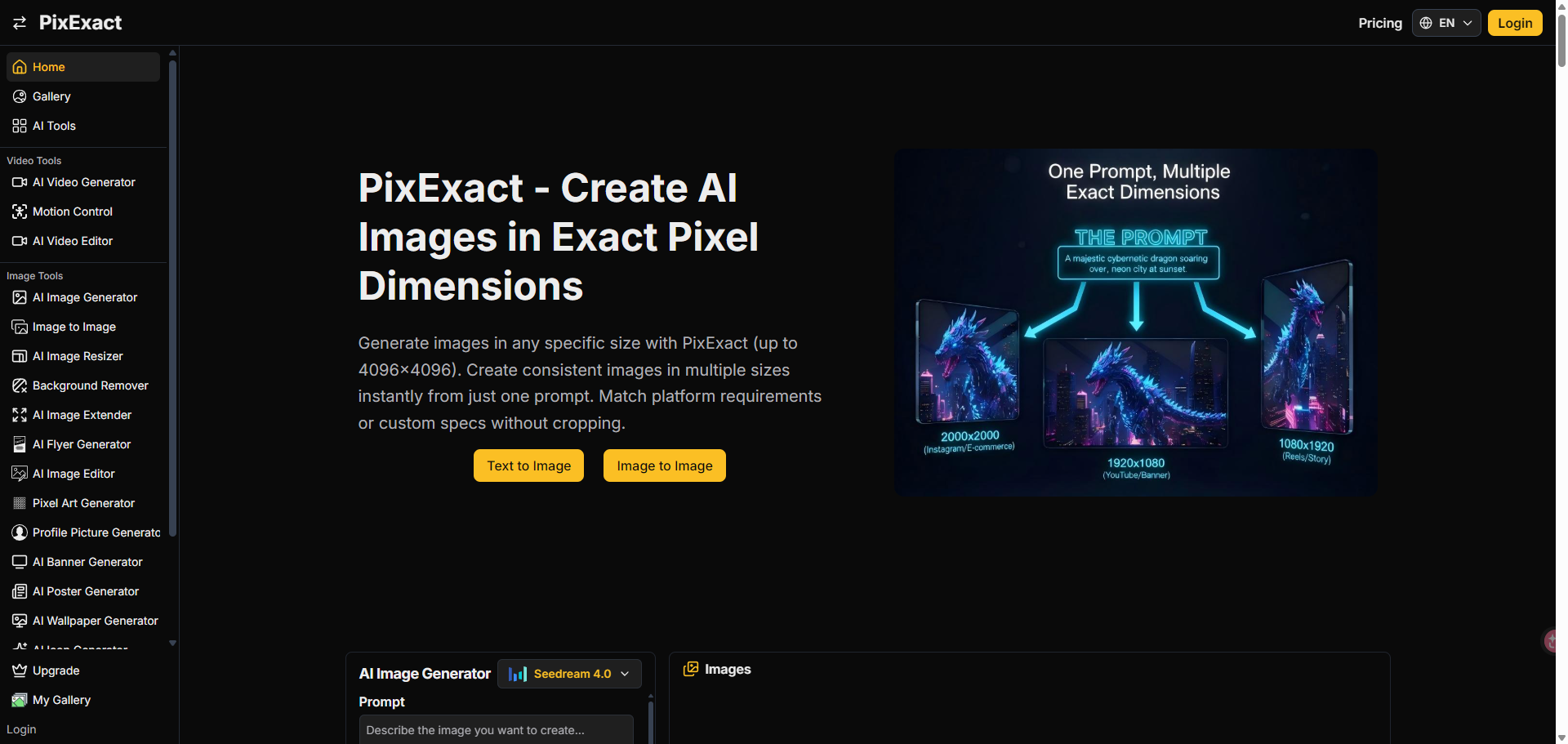
Task: Open AI Image Extender expand icon
Action: tap(20, 415)
